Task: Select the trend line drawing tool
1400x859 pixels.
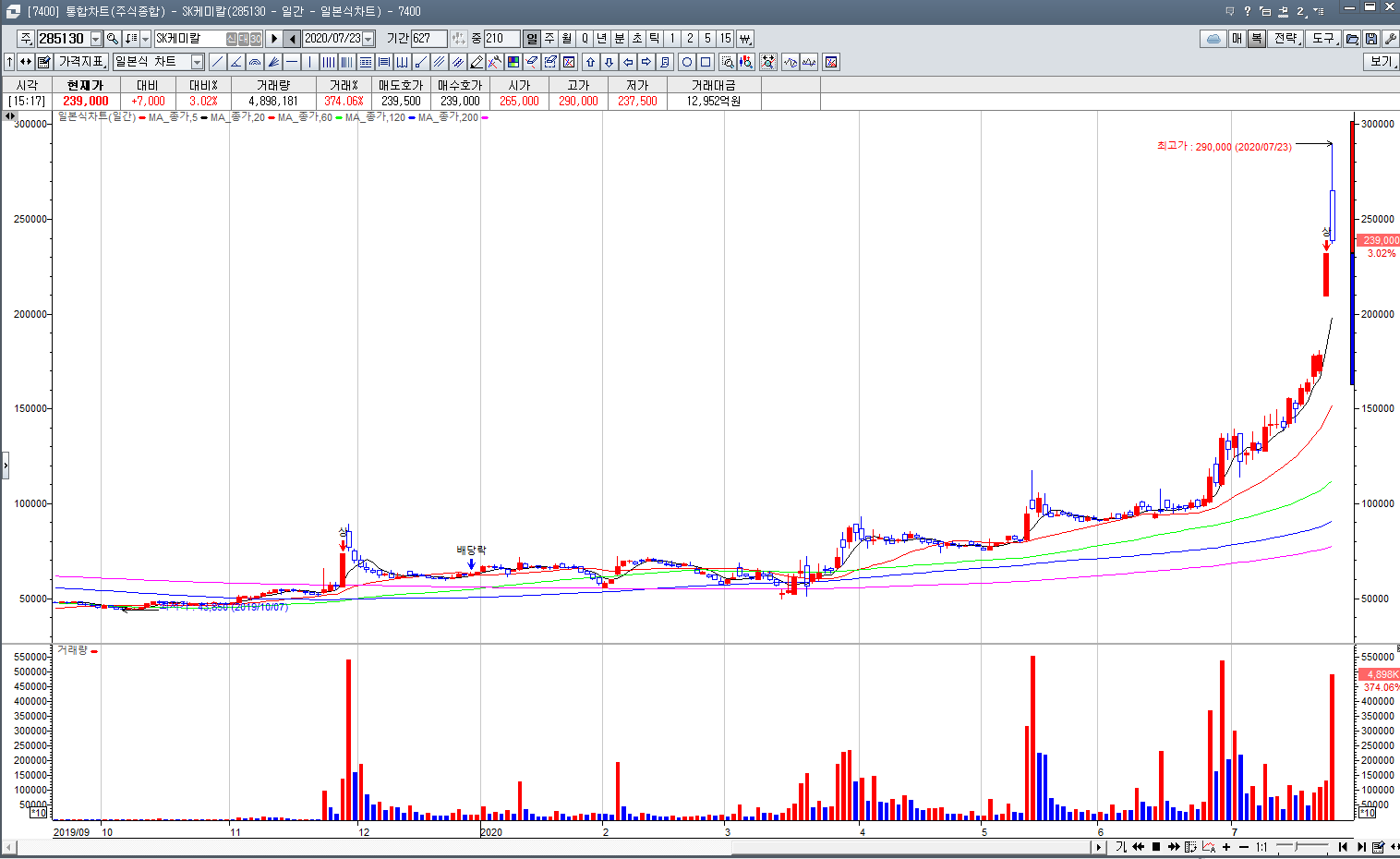Action: tap(218, 62)
